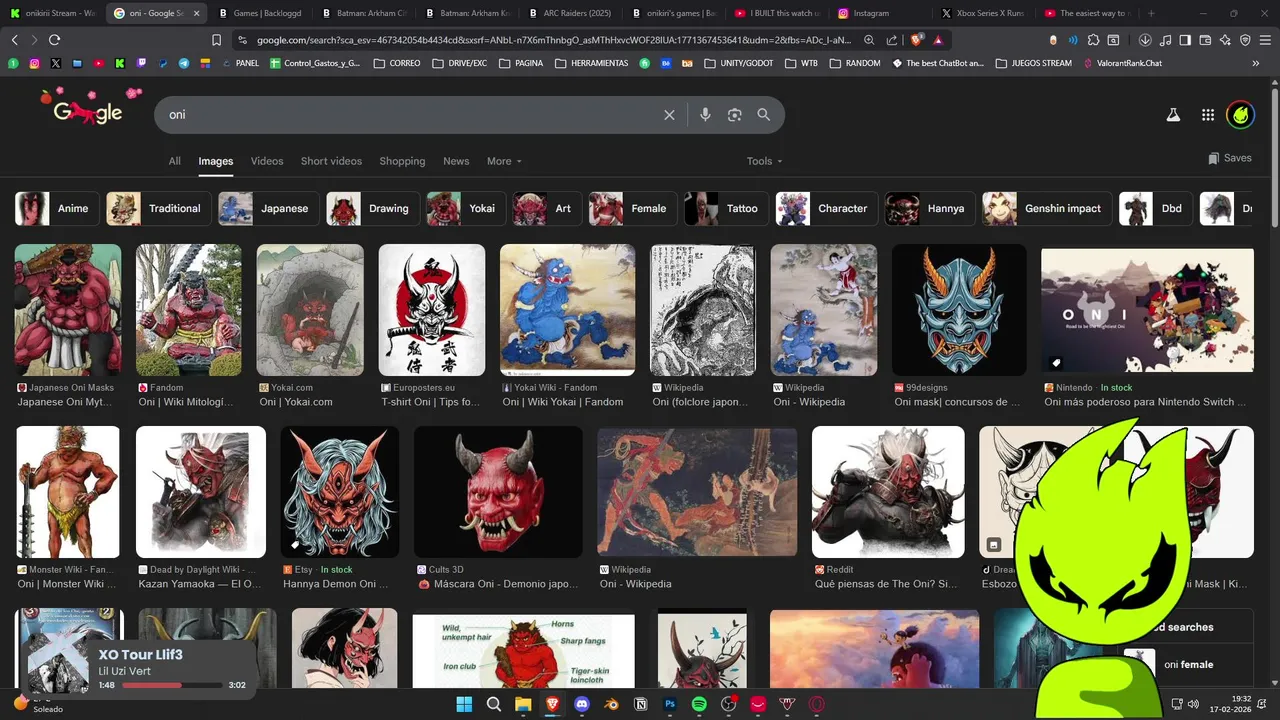Image resolution: width=1280 pixels, height=720 pixels.
Task: Filter images by the Tattoo chip
Action: pos(726,208)
